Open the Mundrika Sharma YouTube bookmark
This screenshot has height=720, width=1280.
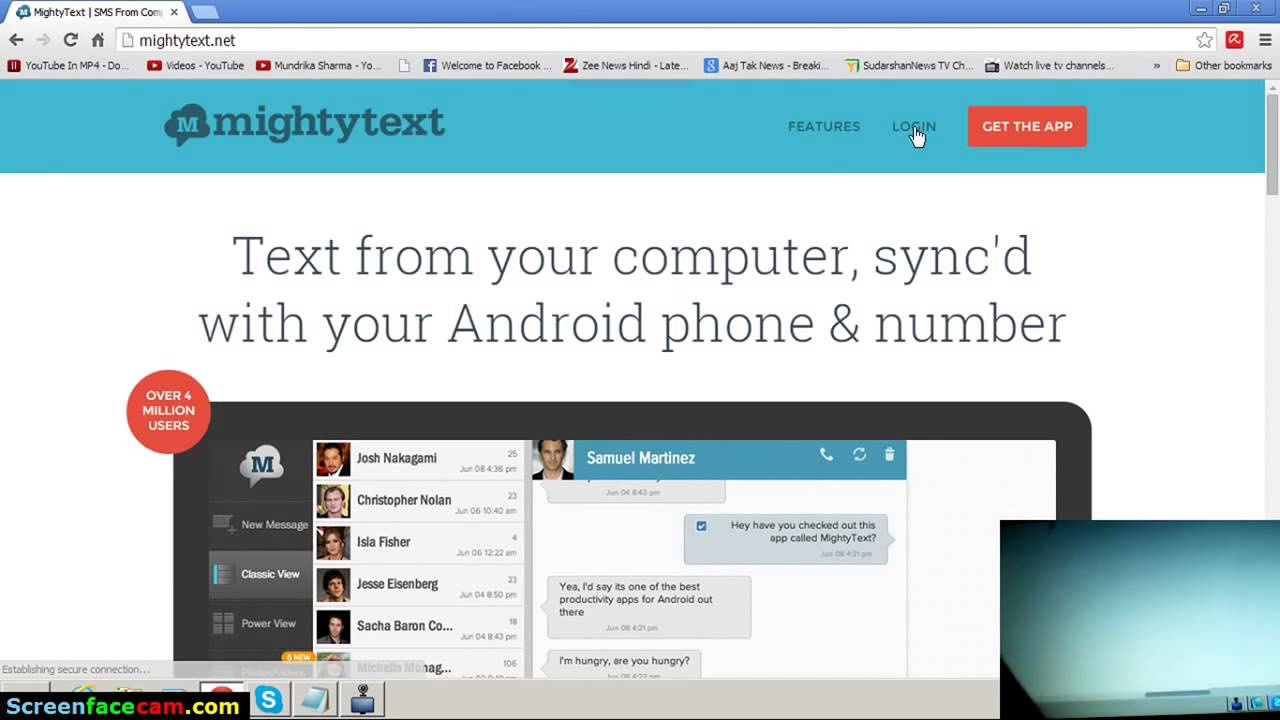click(319, 66)
